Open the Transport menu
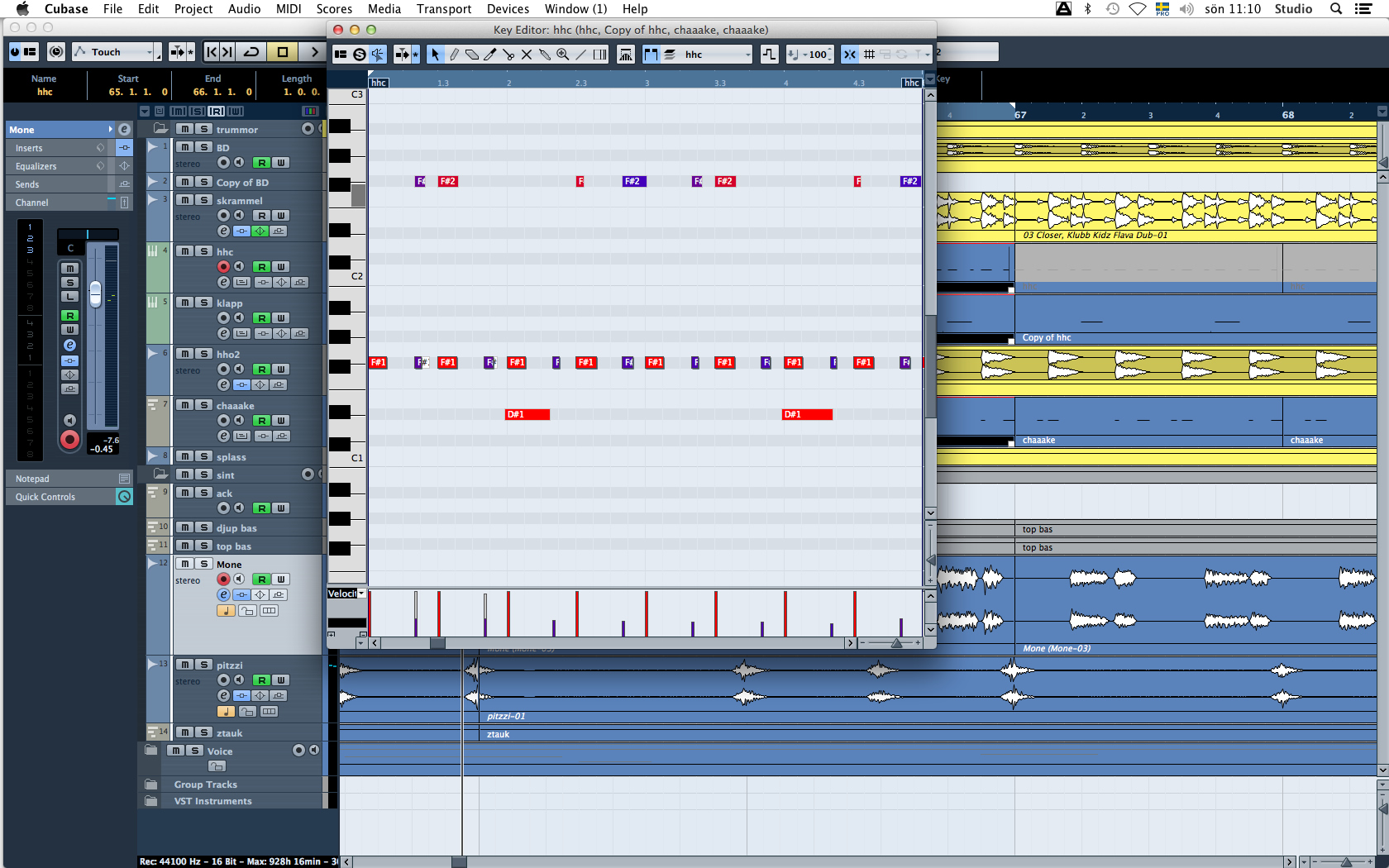The height and width of the screenshot is (868, 1389). click(444, 9)
